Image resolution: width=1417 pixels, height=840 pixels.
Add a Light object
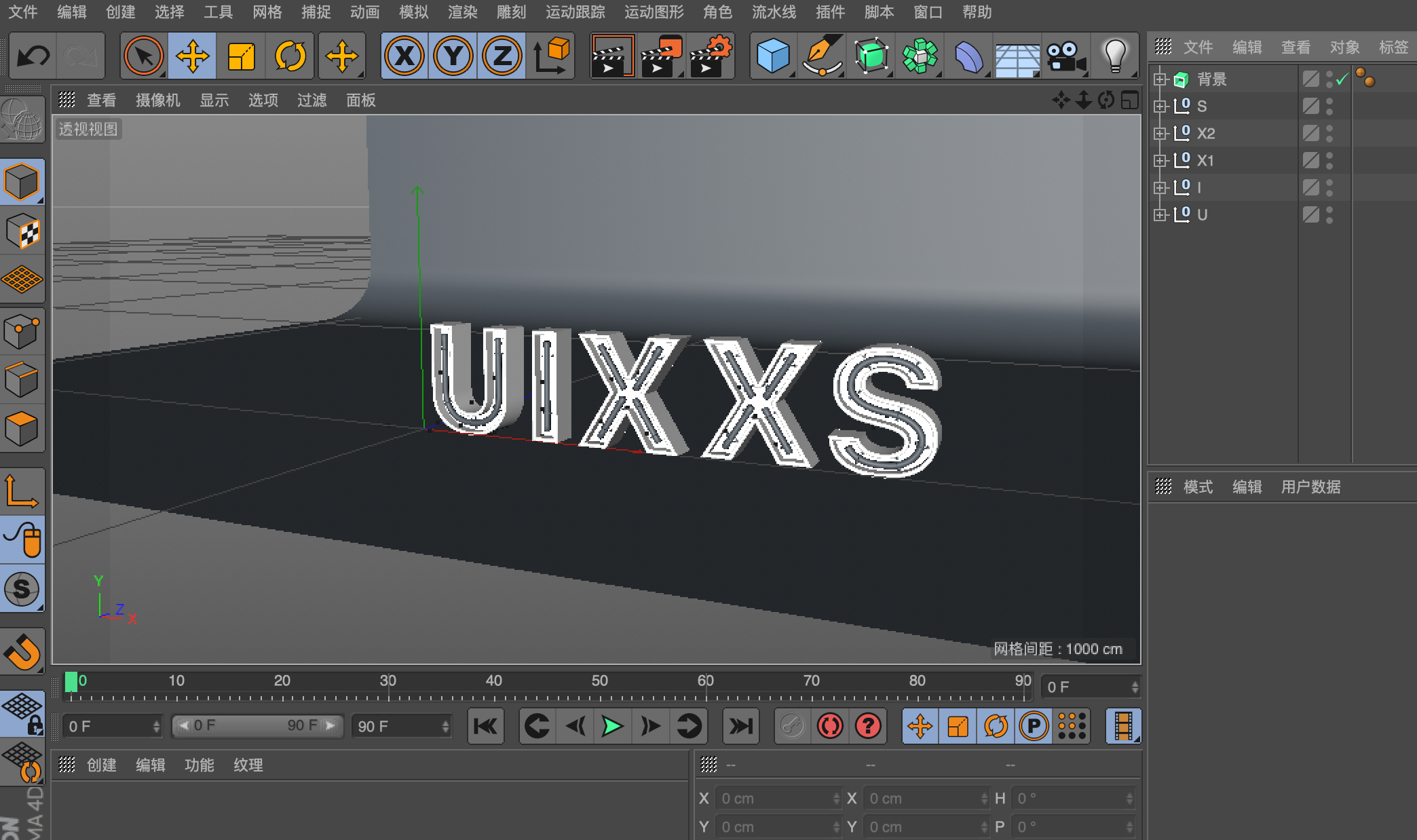1114,56
